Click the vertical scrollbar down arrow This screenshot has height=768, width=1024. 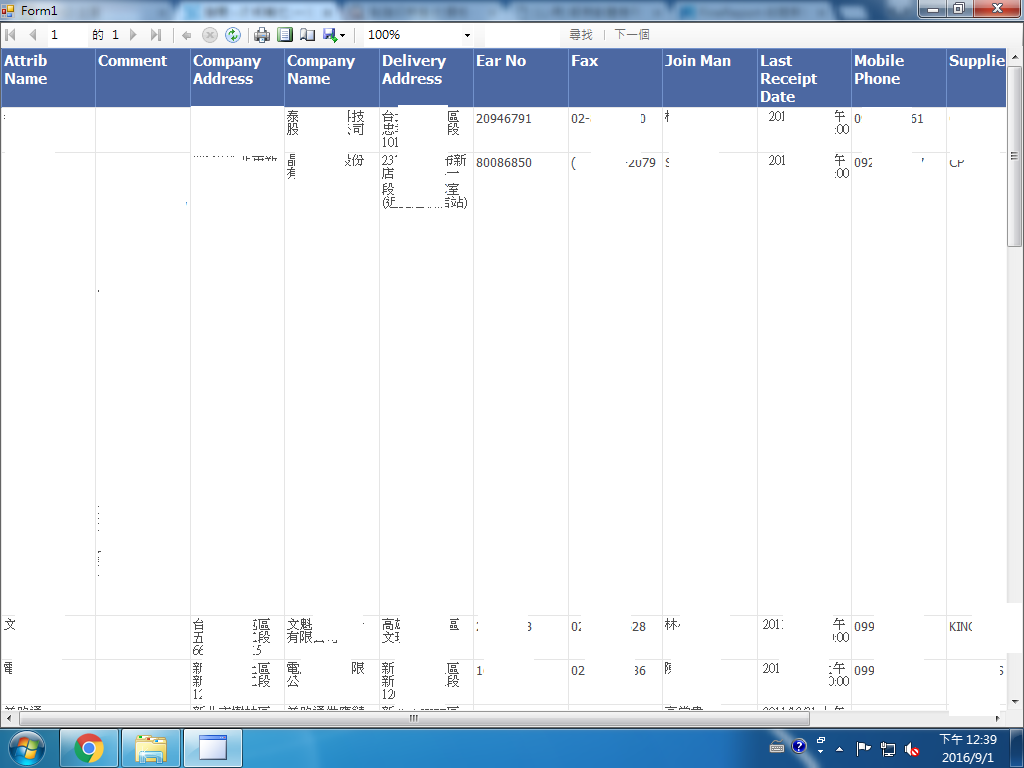click(1014, 702)
